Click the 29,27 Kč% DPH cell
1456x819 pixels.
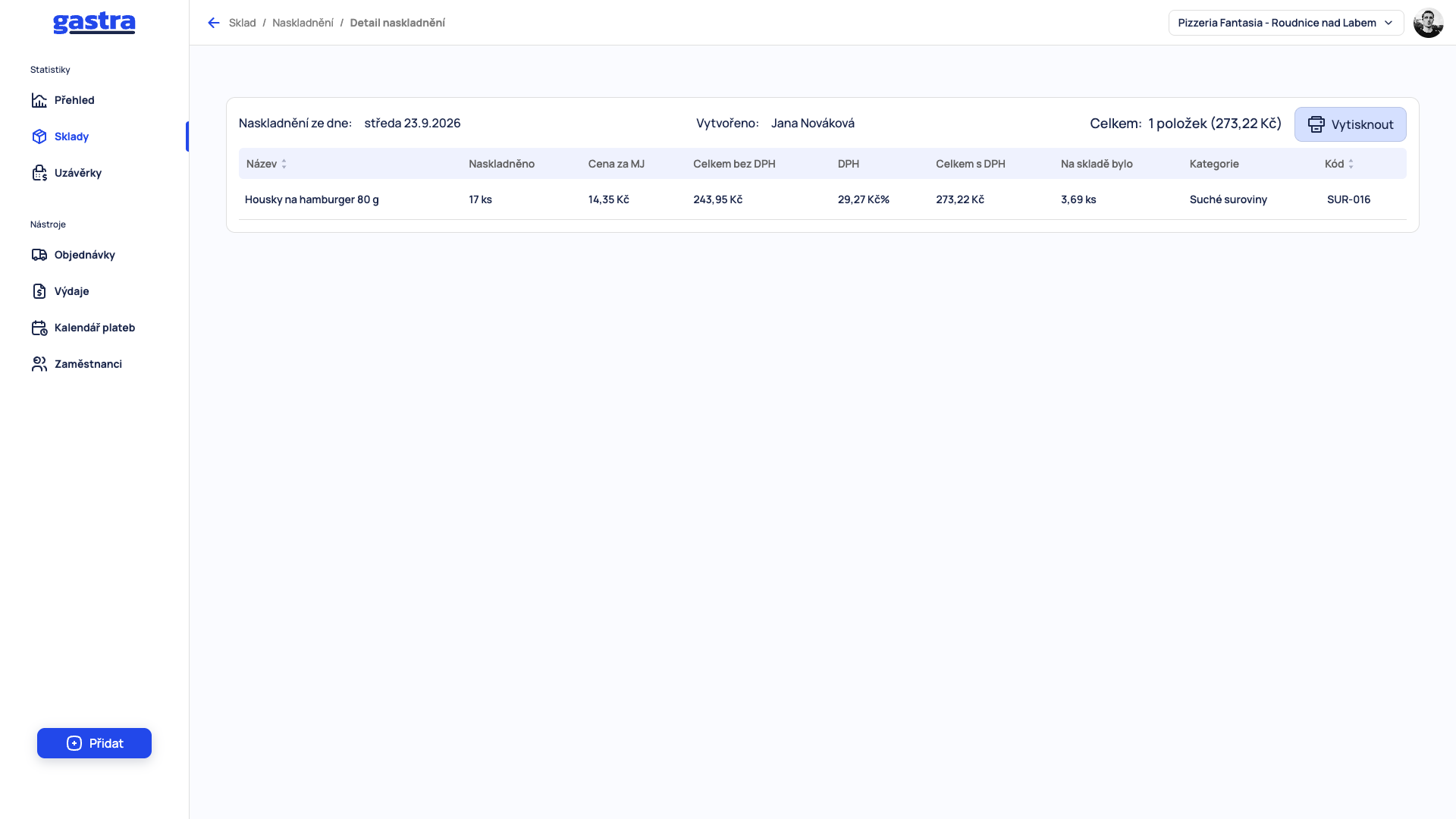(x=864, y=199)
